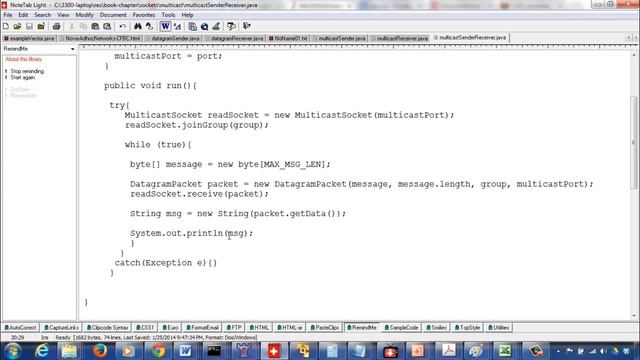Viewport: 640px width, 360px height.
Task: Click the Start again clip
Action: point(22,78)
